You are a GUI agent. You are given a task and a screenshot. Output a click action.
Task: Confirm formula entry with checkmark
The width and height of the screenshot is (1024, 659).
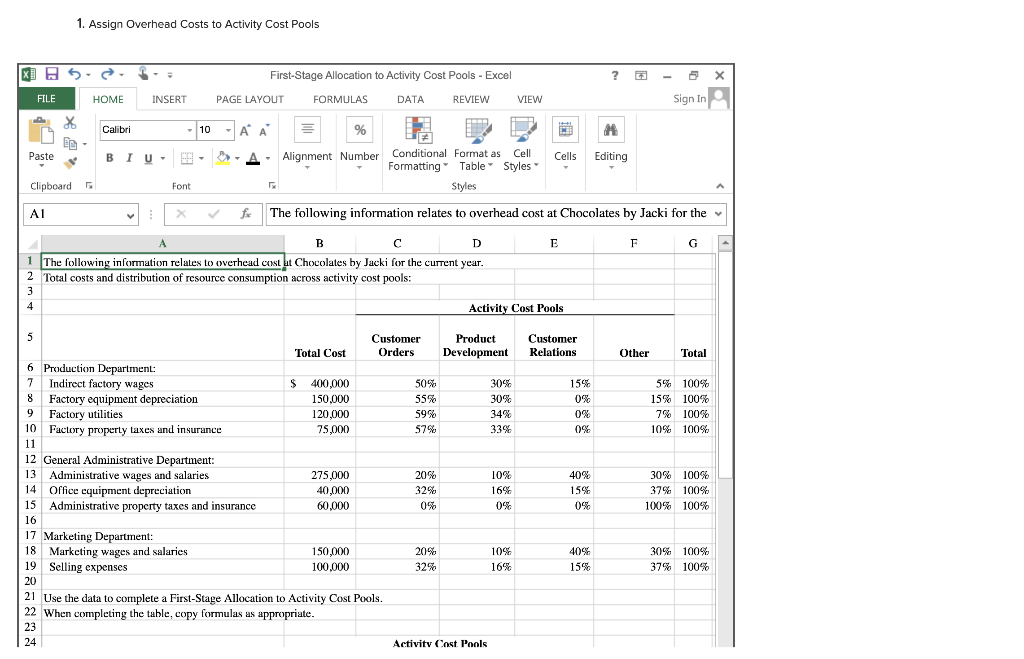(x=214, y=214)
